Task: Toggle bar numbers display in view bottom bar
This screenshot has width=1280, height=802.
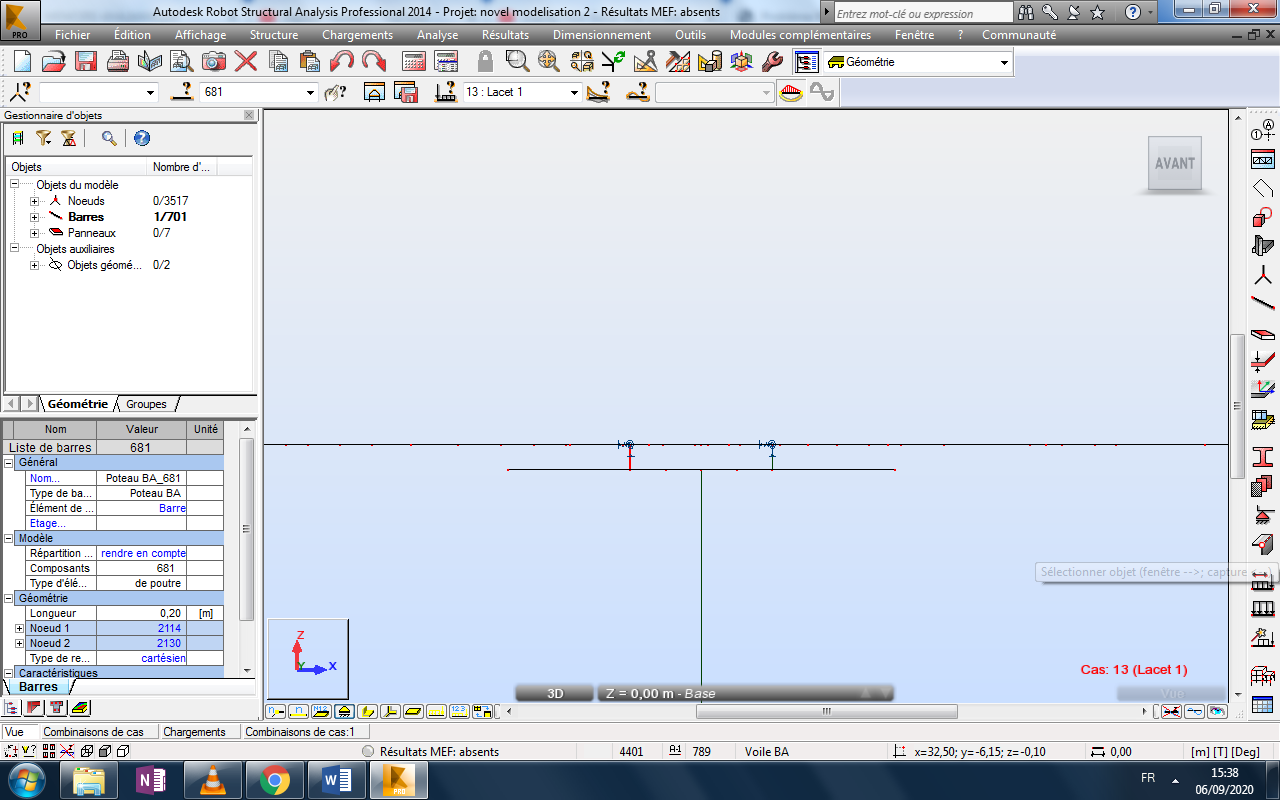Action: [x=298, y=712]
